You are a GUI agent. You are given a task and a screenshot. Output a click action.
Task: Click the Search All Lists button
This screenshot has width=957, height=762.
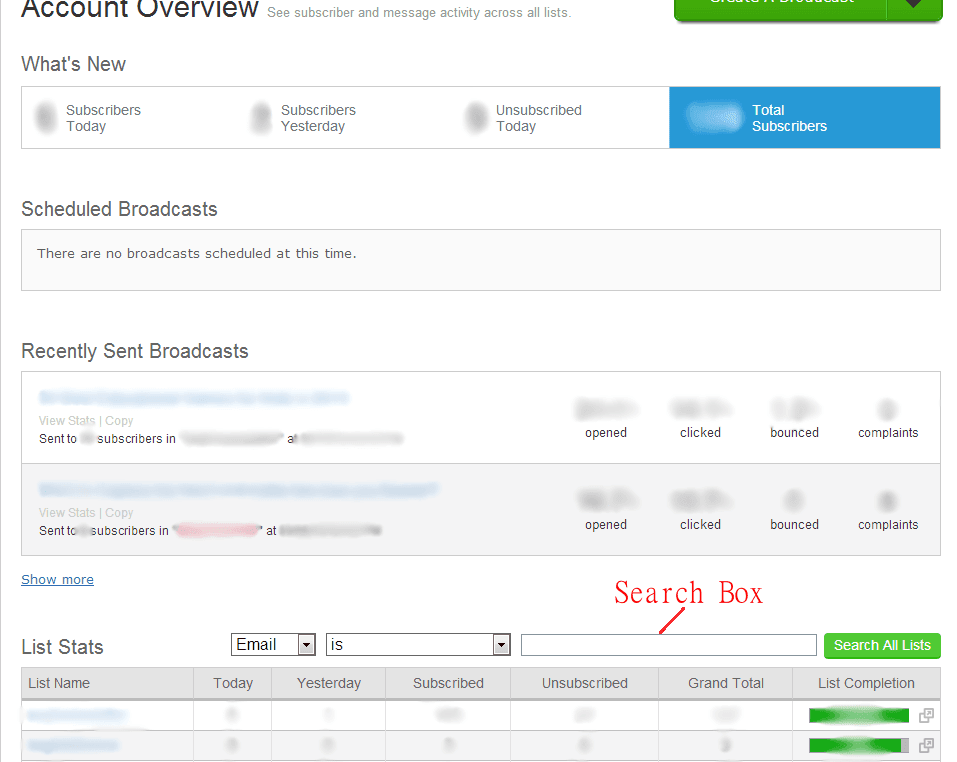(x=882, y=645)
